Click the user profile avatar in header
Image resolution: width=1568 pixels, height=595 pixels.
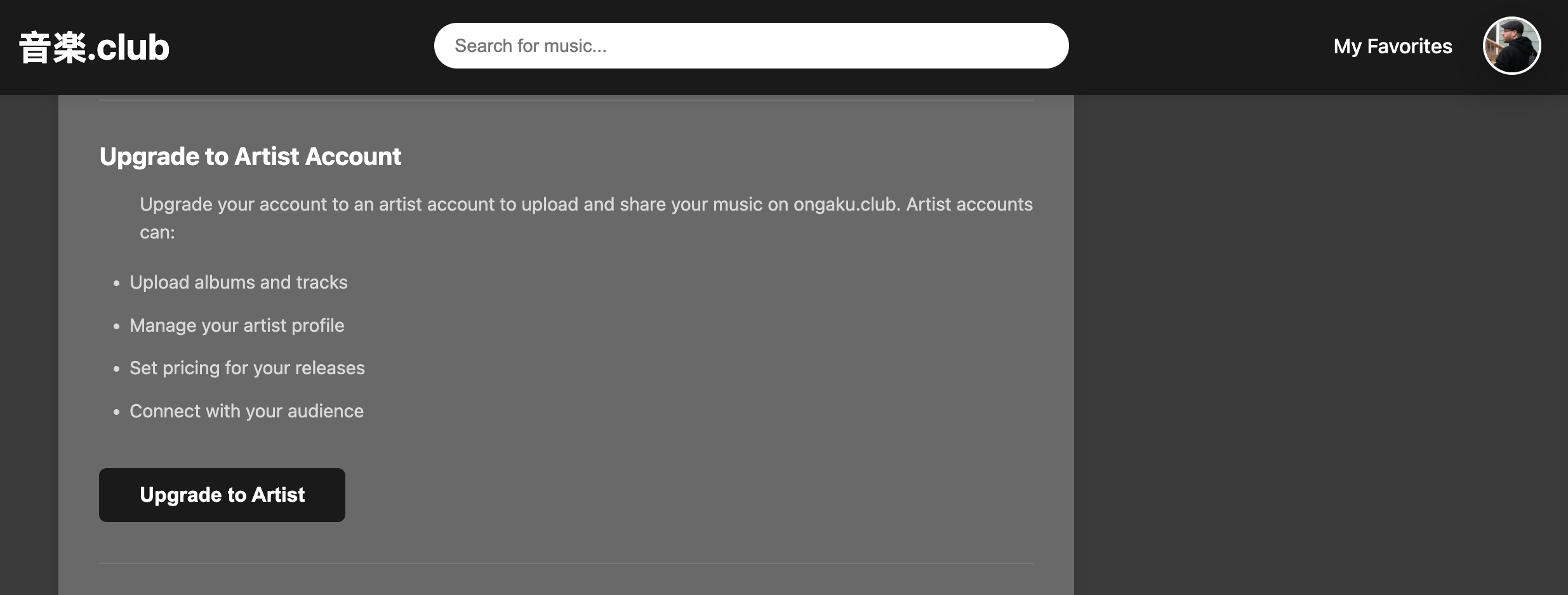[x=1512, y=45]
